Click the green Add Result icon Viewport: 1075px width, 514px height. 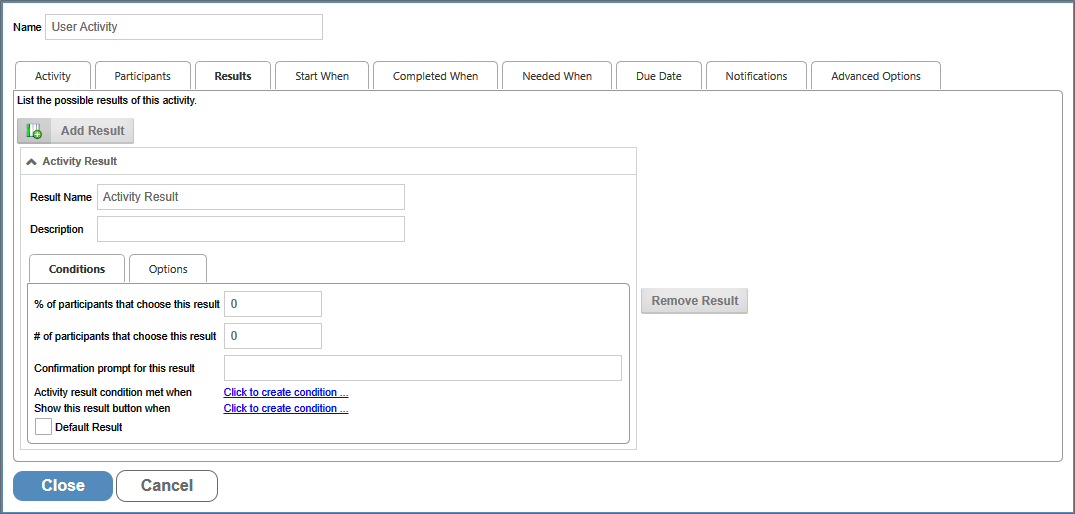[34, 131]
